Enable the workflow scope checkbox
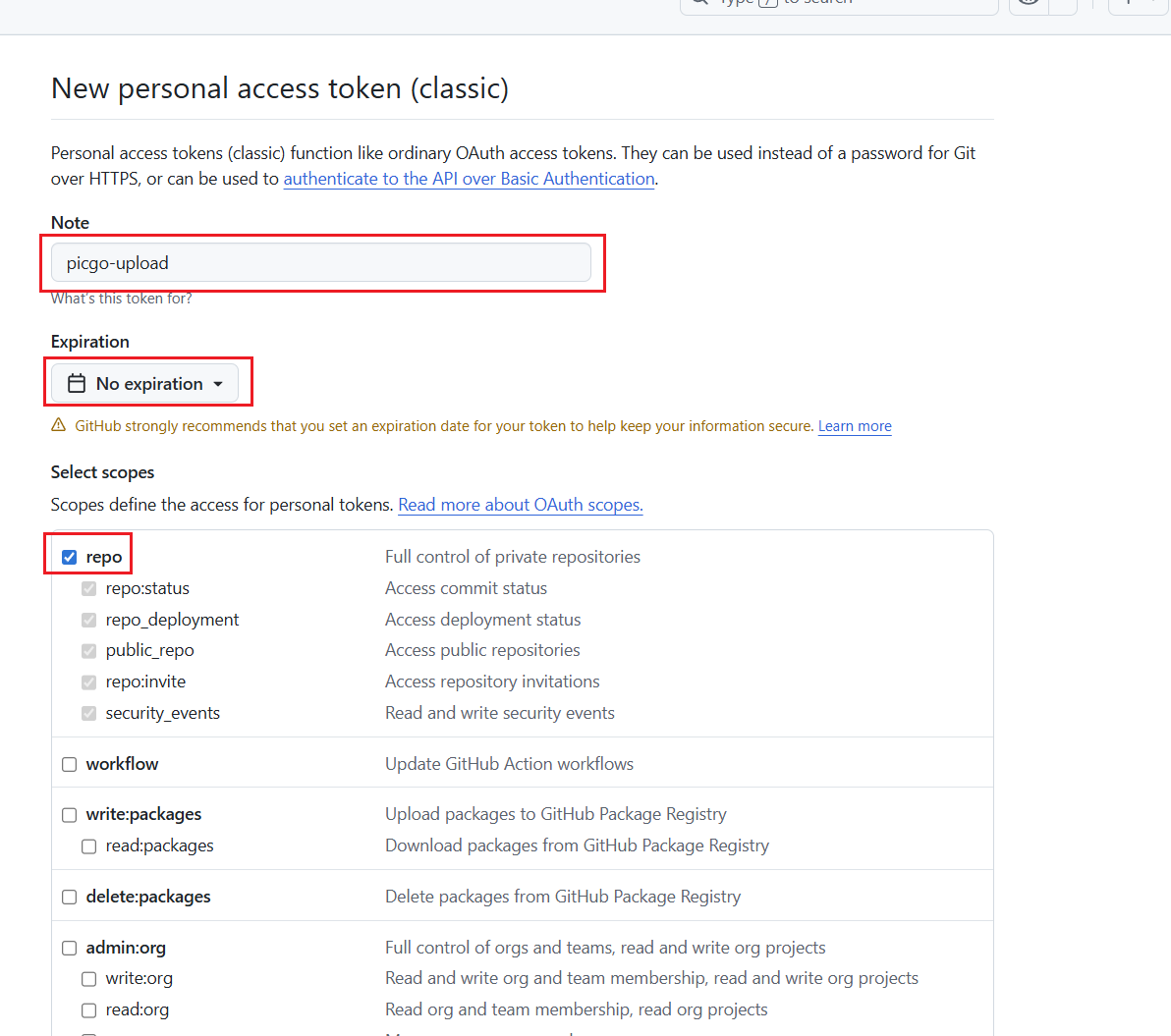The image size is (1171, 1036). tap(70, 765)
